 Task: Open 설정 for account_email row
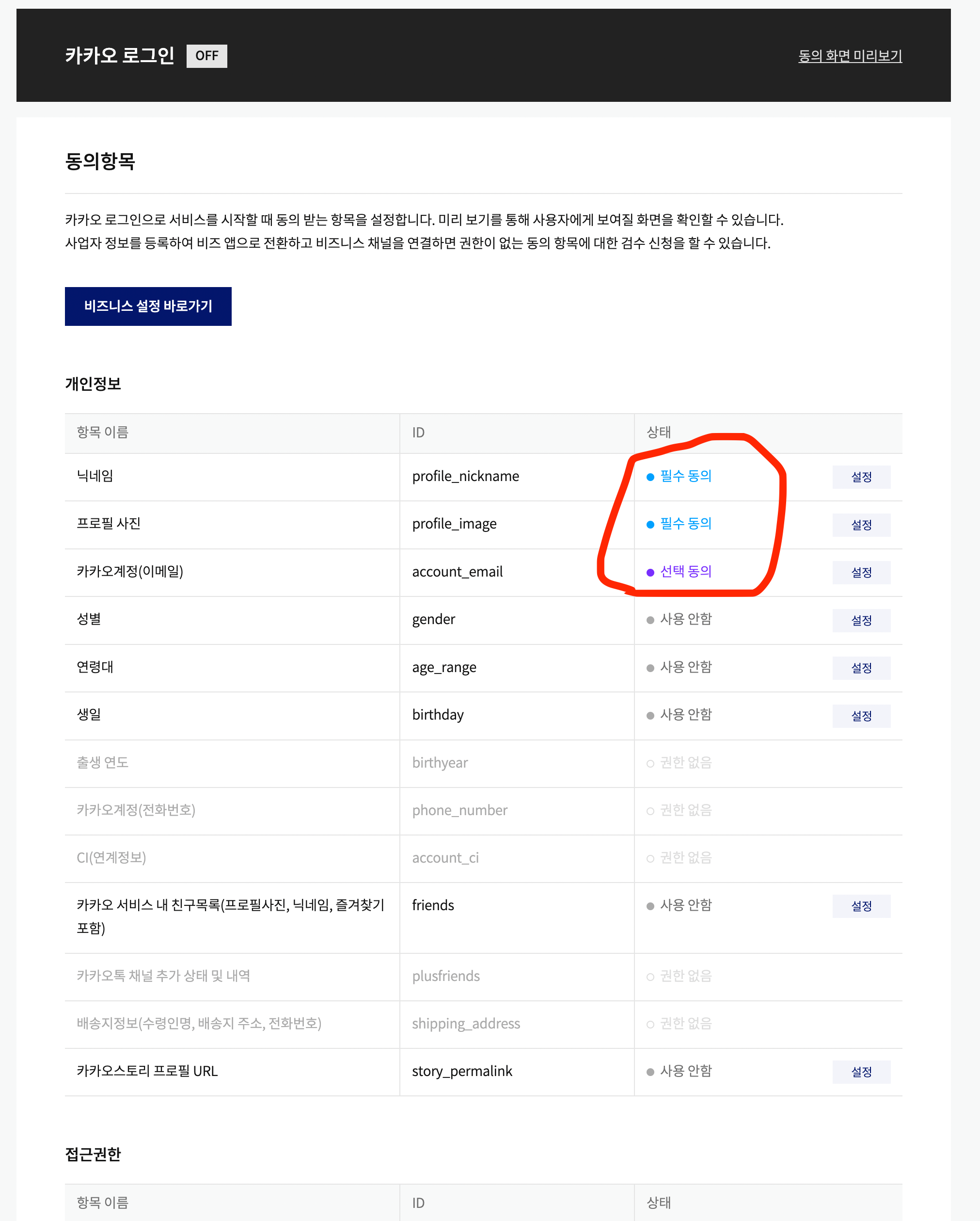[x=861, y=572]
